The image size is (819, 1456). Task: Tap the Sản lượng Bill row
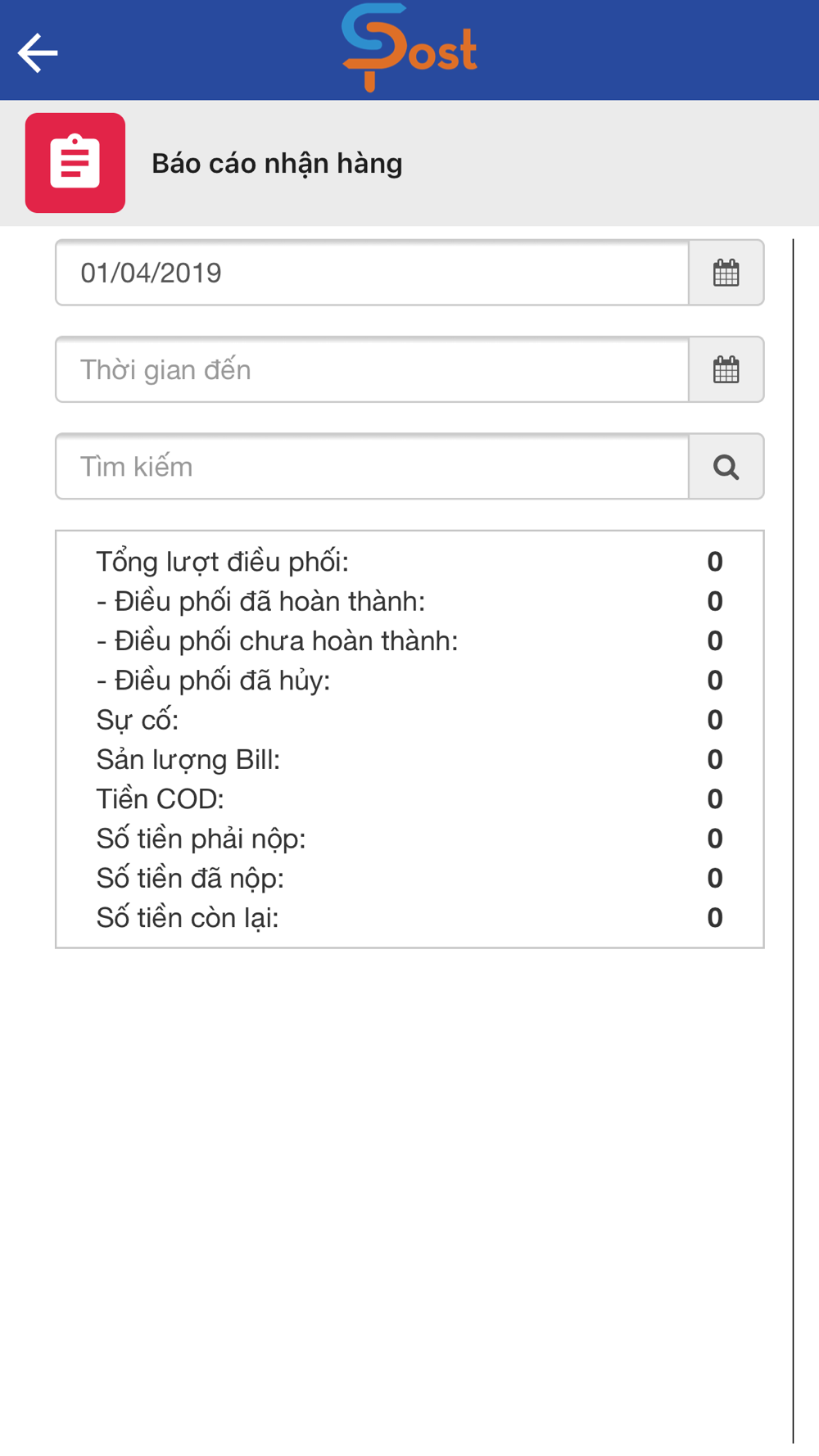(x=409, y=759)
